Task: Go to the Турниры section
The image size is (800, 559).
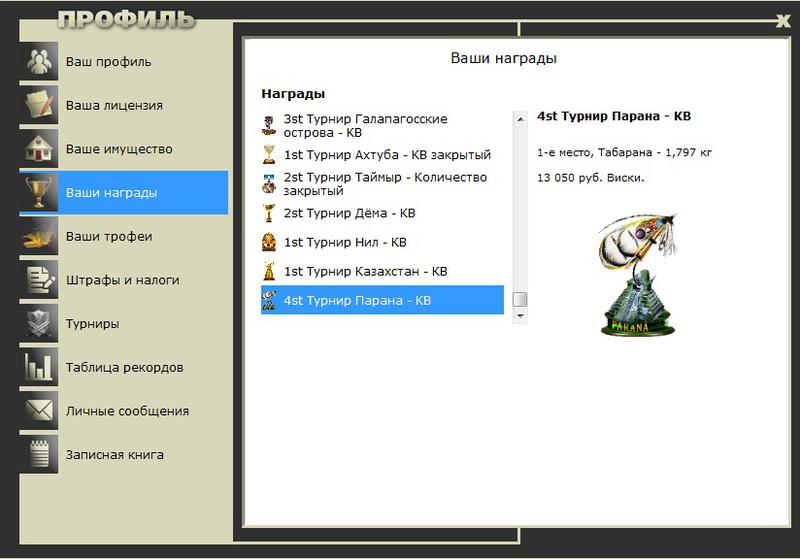Action: pos(123,323)
